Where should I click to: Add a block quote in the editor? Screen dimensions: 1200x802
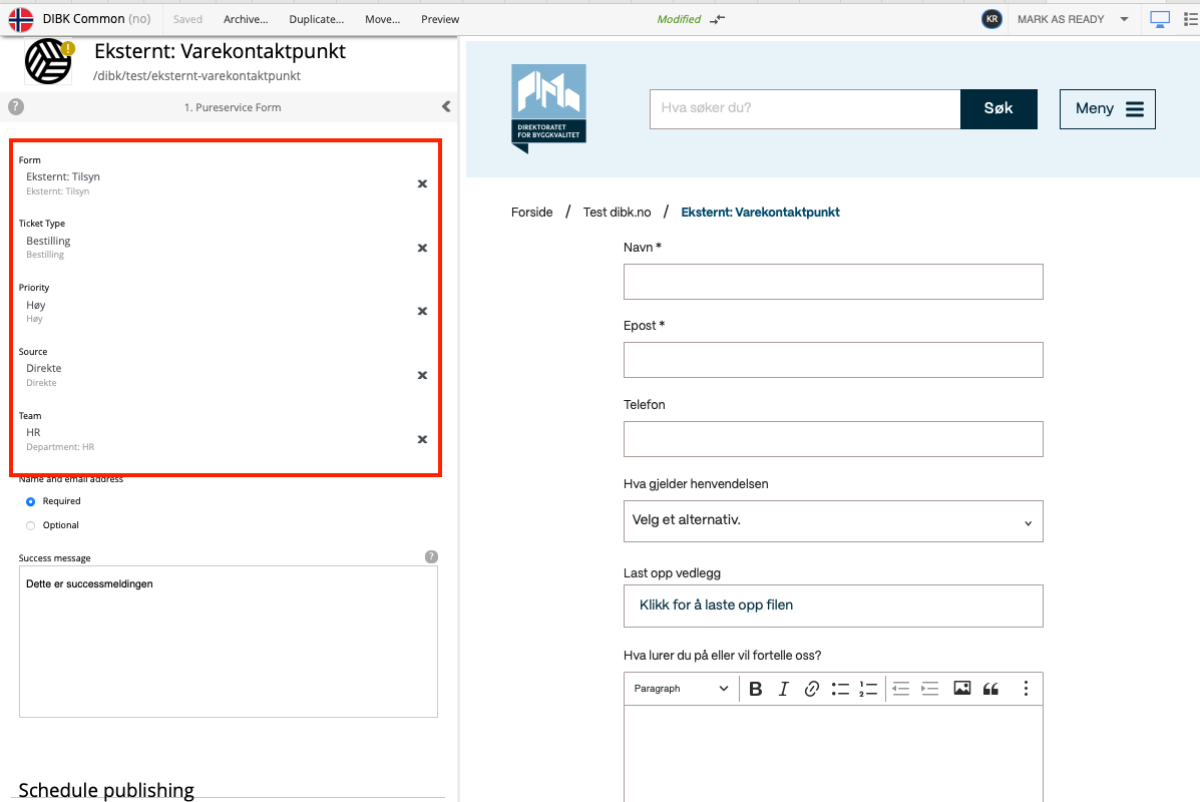[x=991, y=688]
